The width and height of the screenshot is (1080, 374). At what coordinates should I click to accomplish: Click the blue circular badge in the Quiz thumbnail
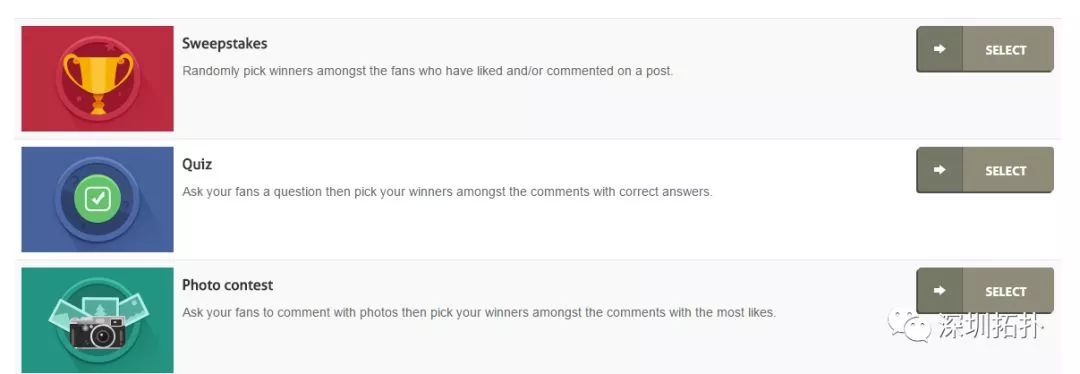(98, 199)
